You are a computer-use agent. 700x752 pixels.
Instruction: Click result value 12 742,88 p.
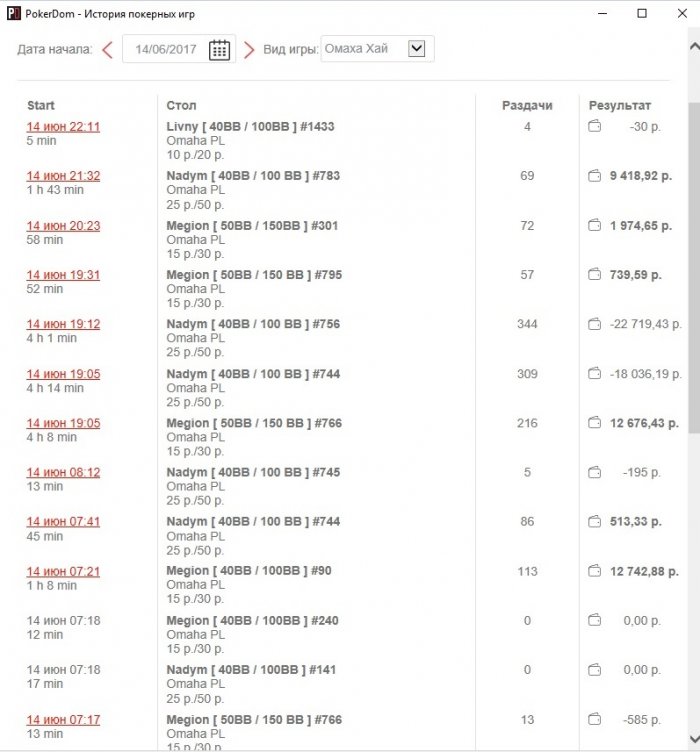[x=644, y=571]
